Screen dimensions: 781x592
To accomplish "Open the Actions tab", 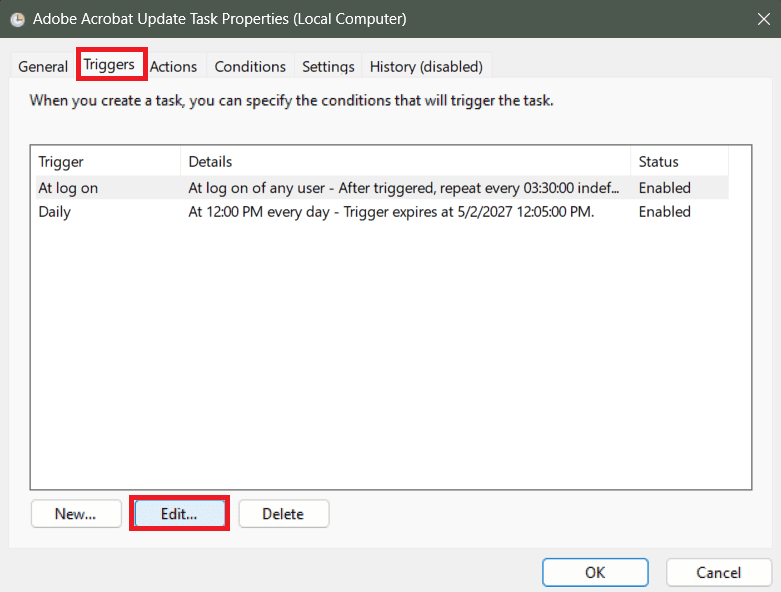I will click(x=173, y=66).
